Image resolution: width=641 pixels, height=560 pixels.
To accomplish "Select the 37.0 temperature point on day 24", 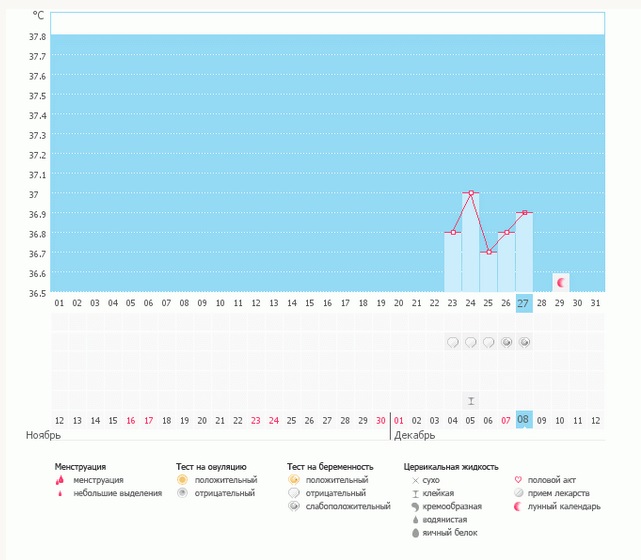I will 470,193.
